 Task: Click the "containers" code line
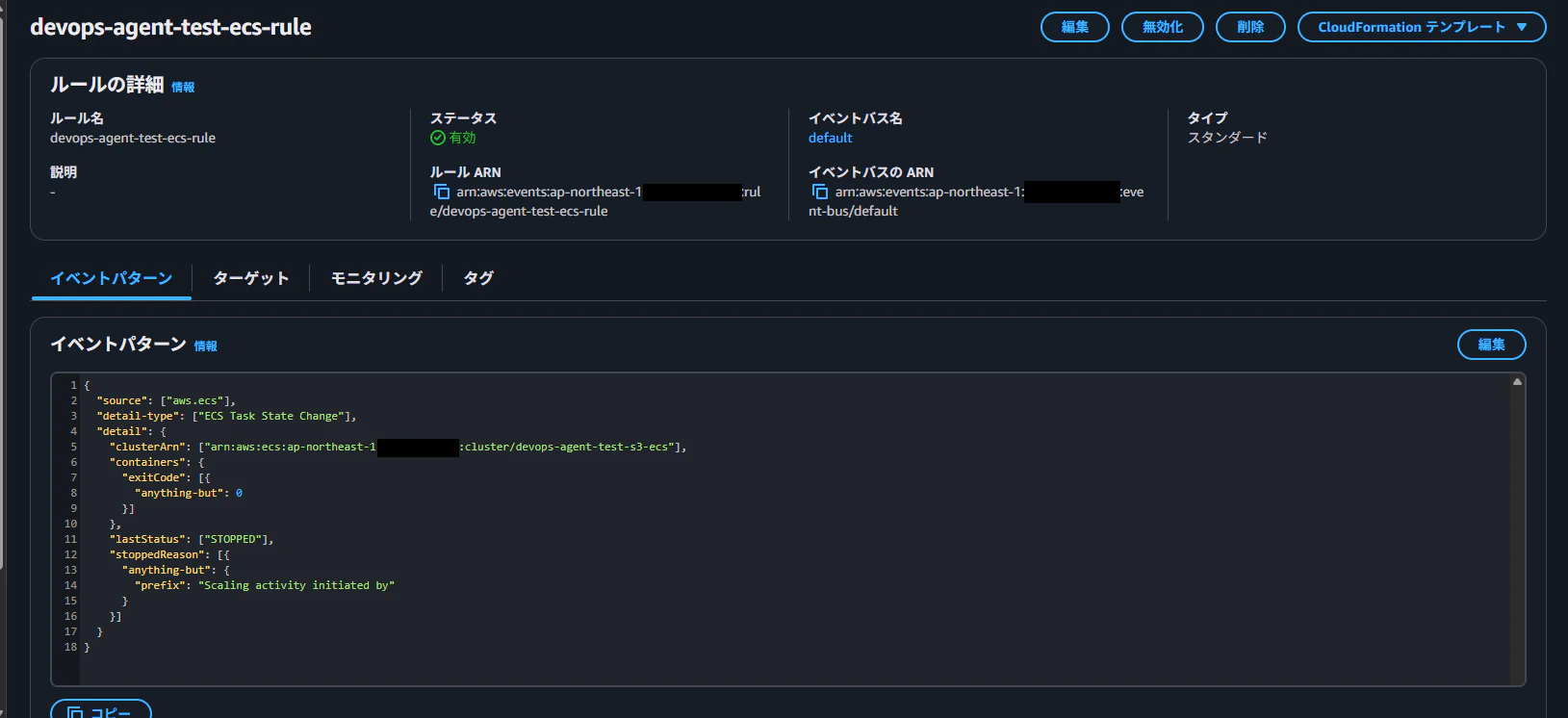pos(157,462)
